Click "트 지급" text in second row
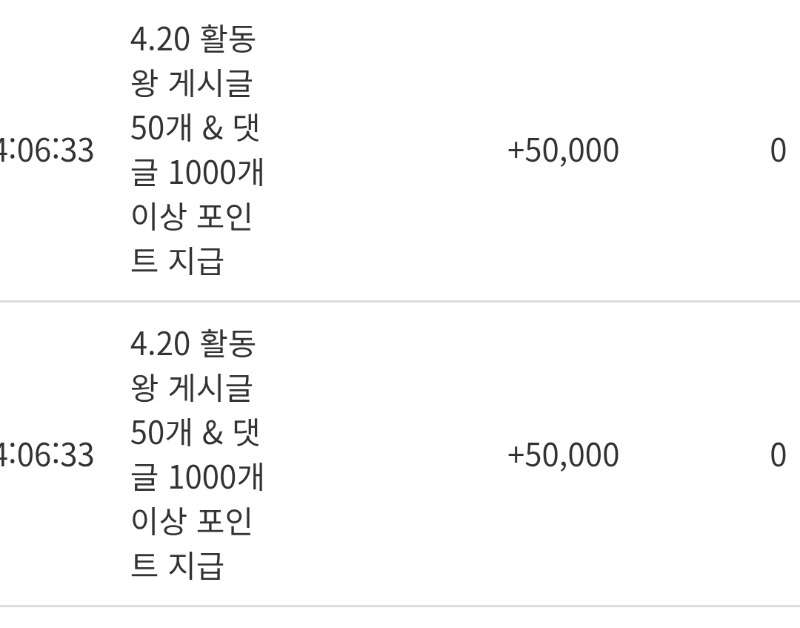The height and width of the screenshot is (628, 800). click(177, 565)
